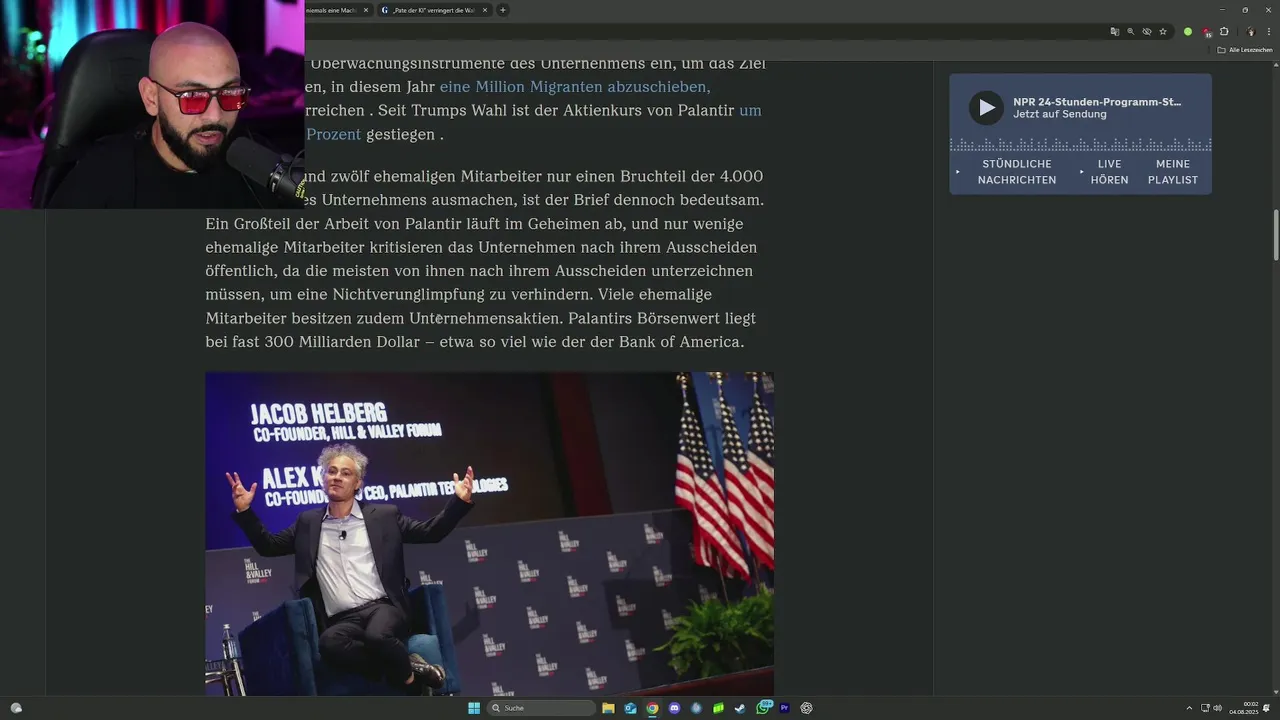Close the 'niemals eine Macht' tab

tap(366, 10)
